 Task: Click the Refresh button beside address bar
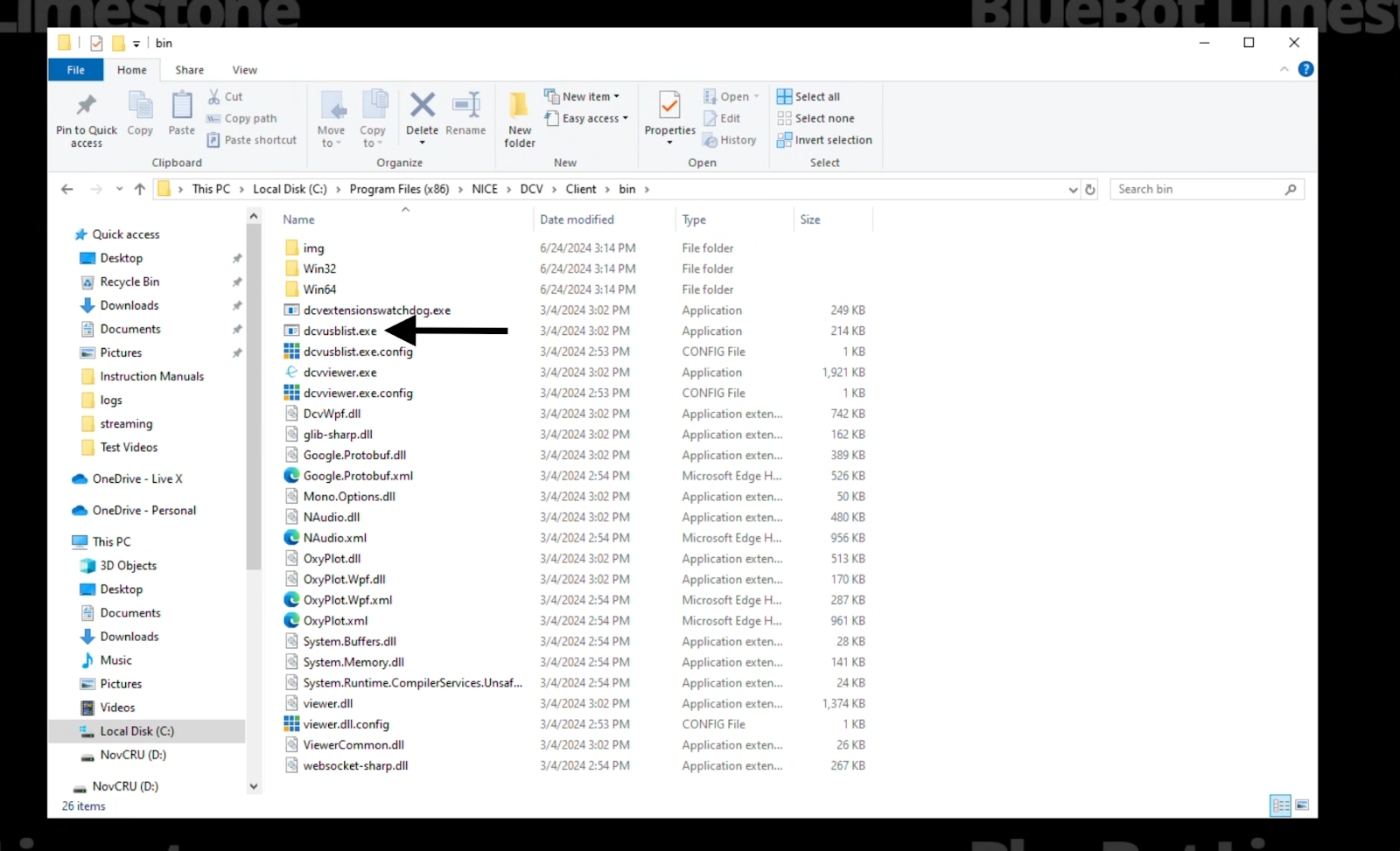coord(1090,189)
